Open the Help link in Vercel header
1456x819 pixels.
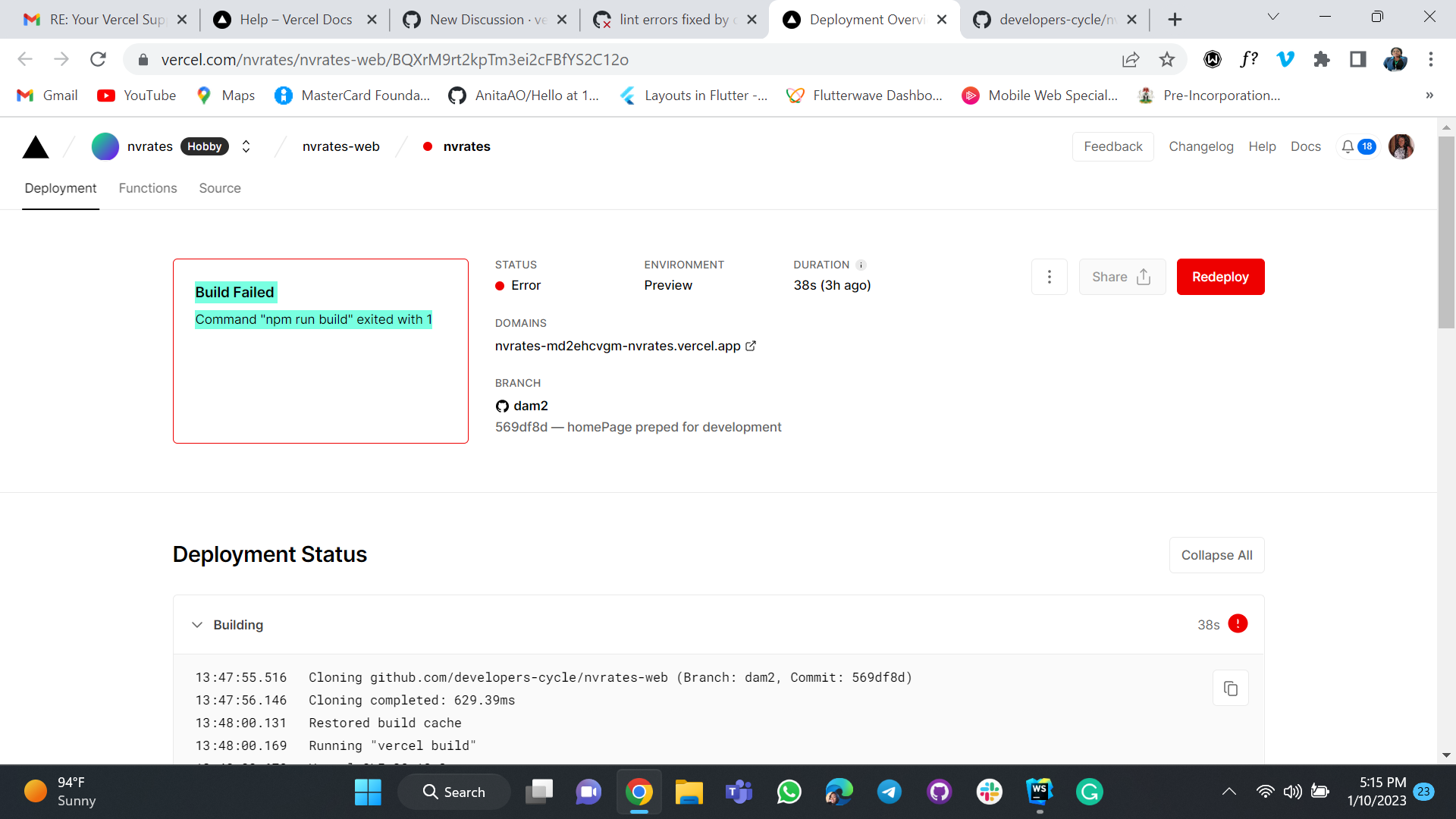tap(1262, 146)
